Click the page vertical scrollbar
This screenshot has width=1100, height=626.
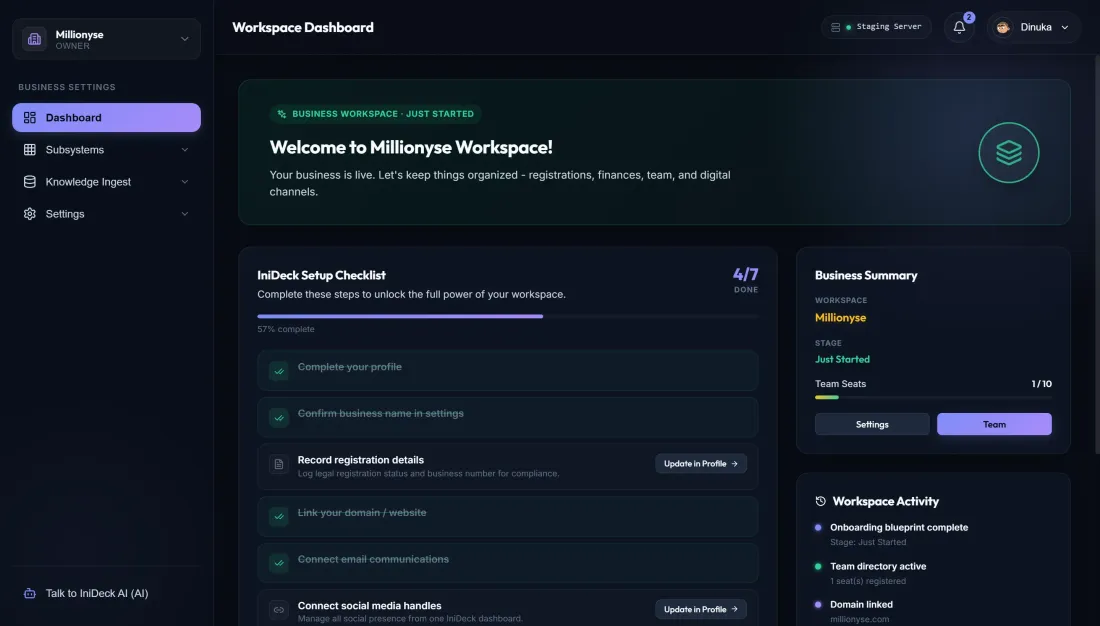point(1096,255)
